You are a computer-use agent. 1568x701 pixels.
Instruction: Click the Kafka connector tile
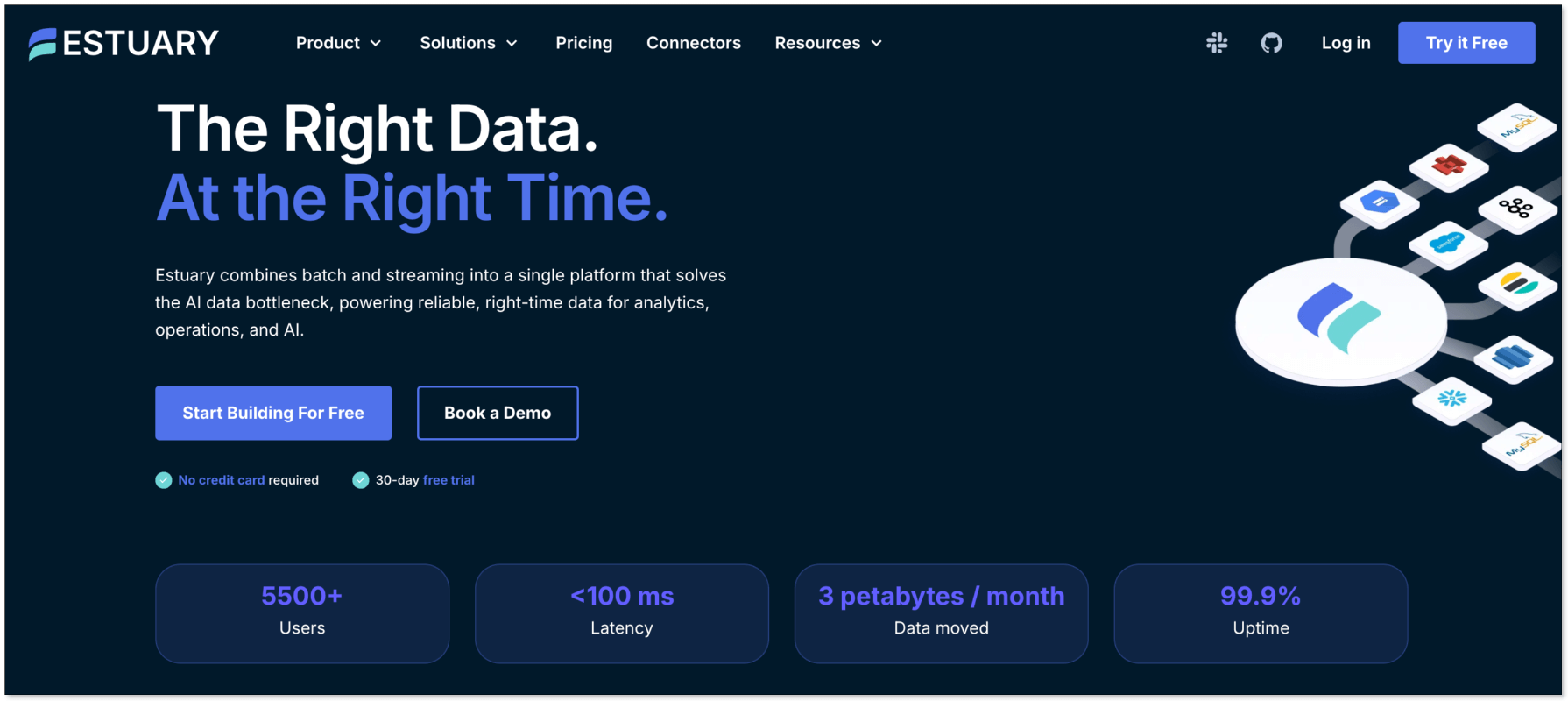1515,209
